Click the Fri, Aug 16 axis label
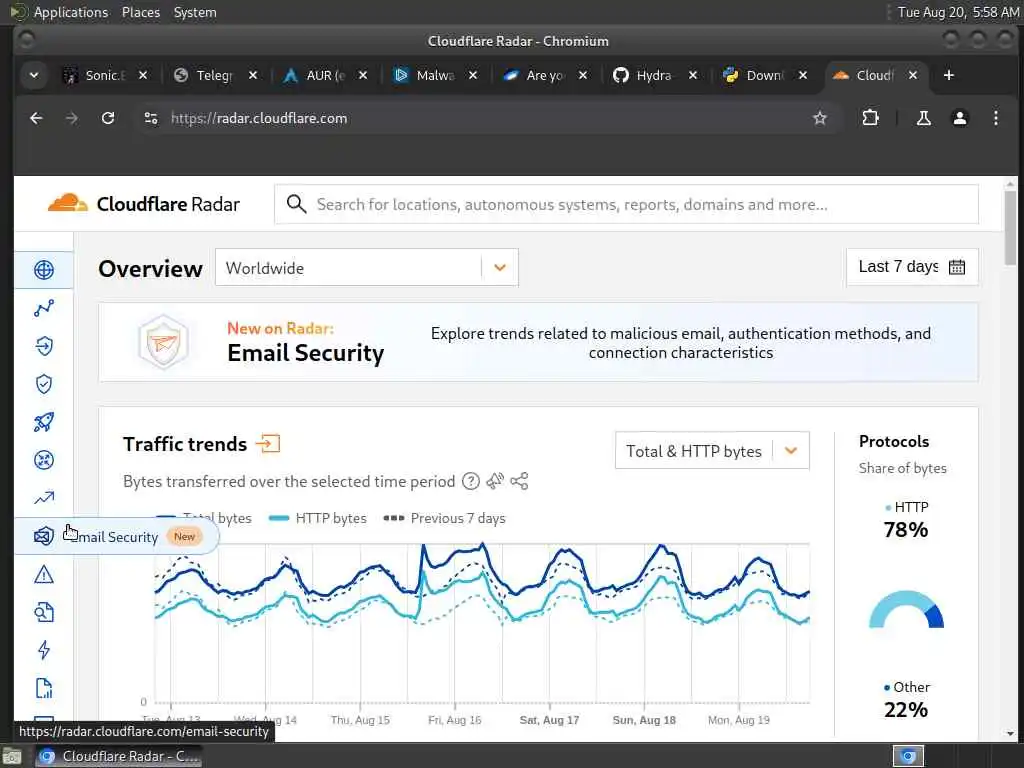 pos(455,720)
